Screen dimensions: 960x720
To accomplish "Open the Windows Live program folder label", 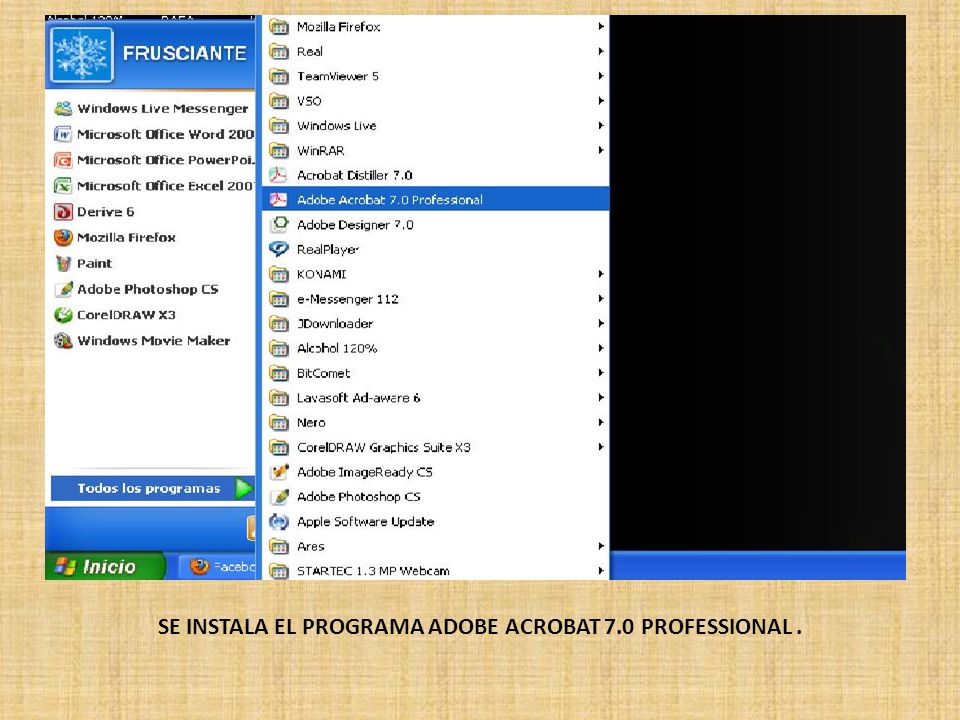I will [x=337, y=126].
